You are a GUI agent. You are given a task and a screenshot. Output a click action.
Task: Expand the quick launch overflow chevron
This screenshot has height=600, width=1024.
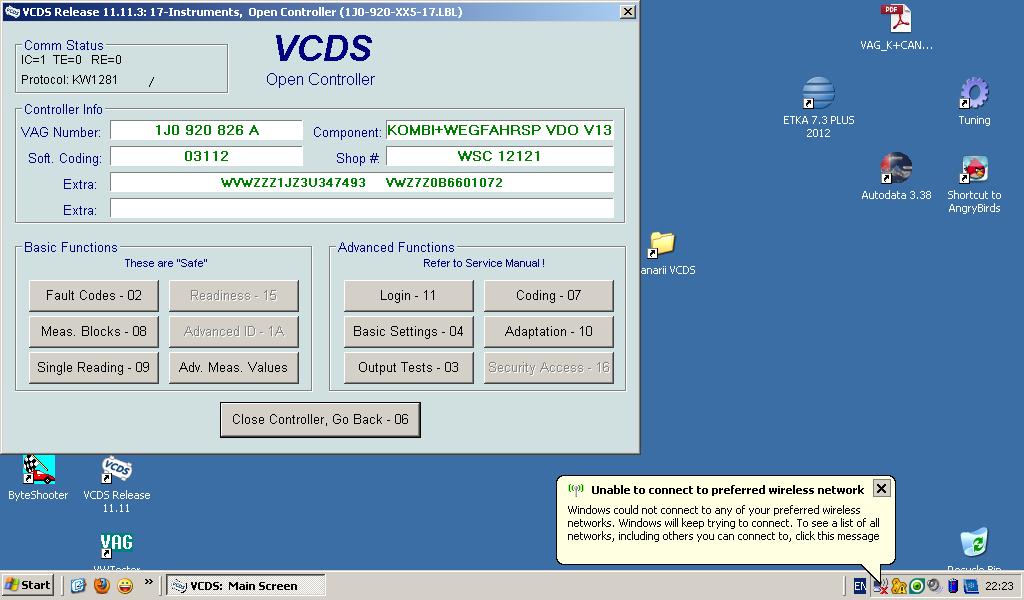tap(149, 582)
